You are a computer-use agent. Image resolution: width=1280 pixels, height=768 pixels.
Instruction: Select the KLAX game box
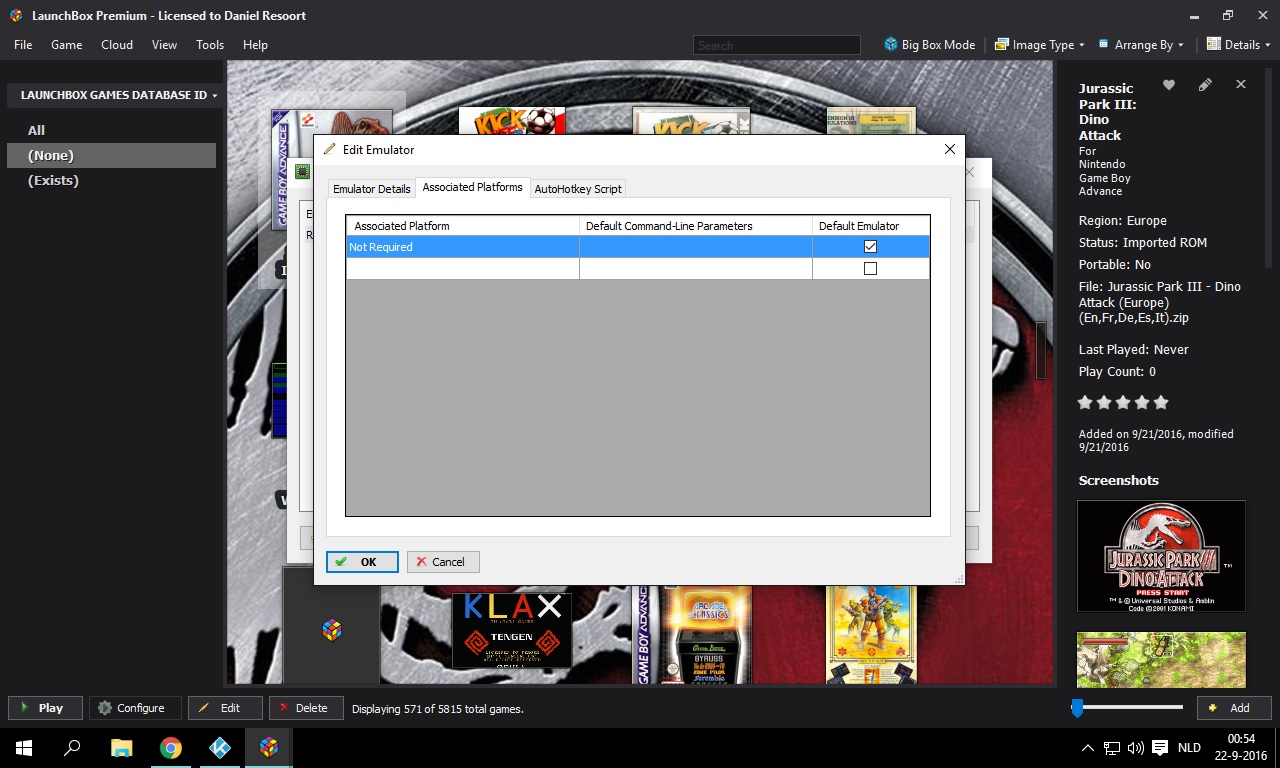click(512, 630)
